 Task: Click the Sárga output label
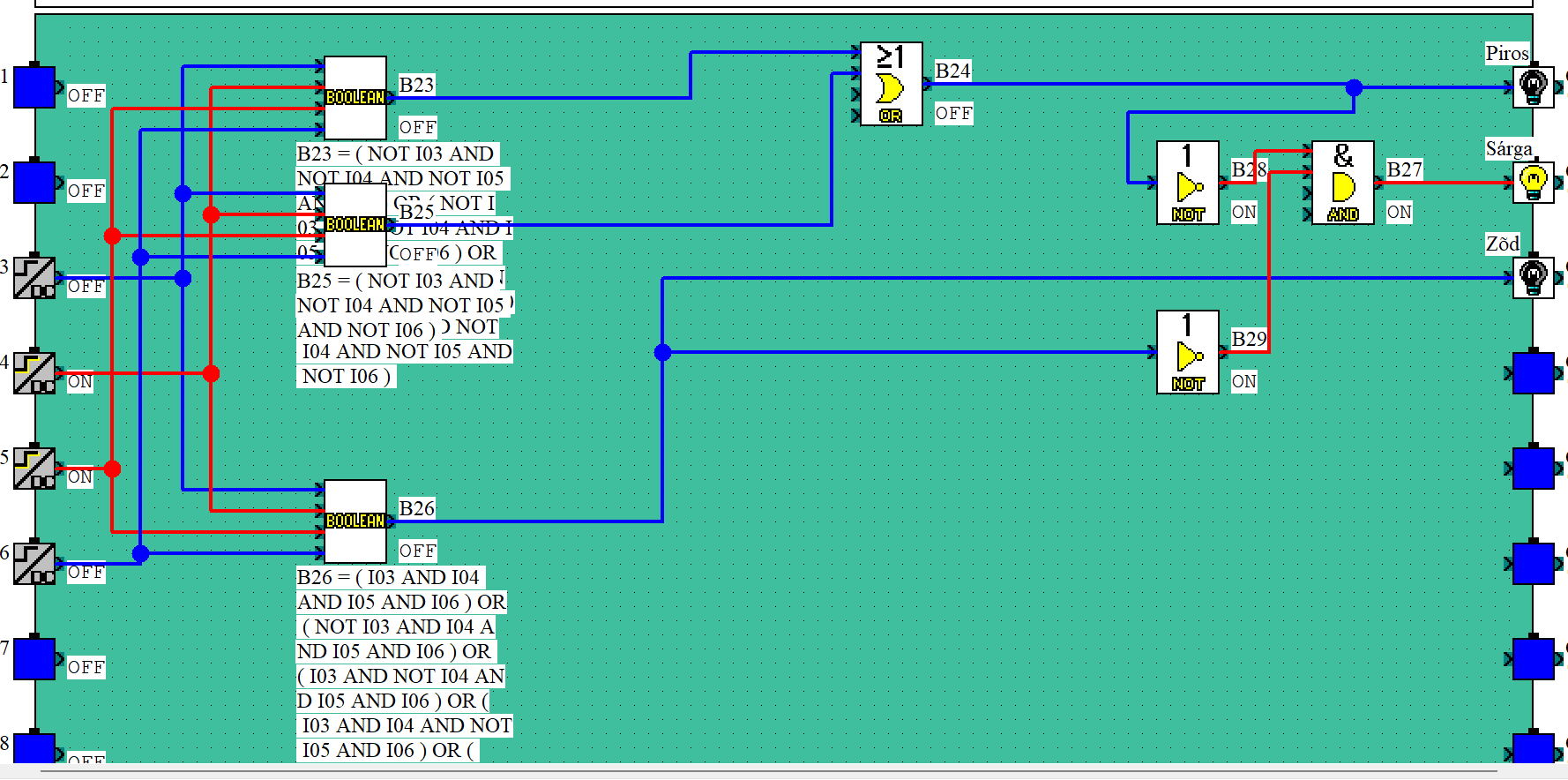(1509, 148)
